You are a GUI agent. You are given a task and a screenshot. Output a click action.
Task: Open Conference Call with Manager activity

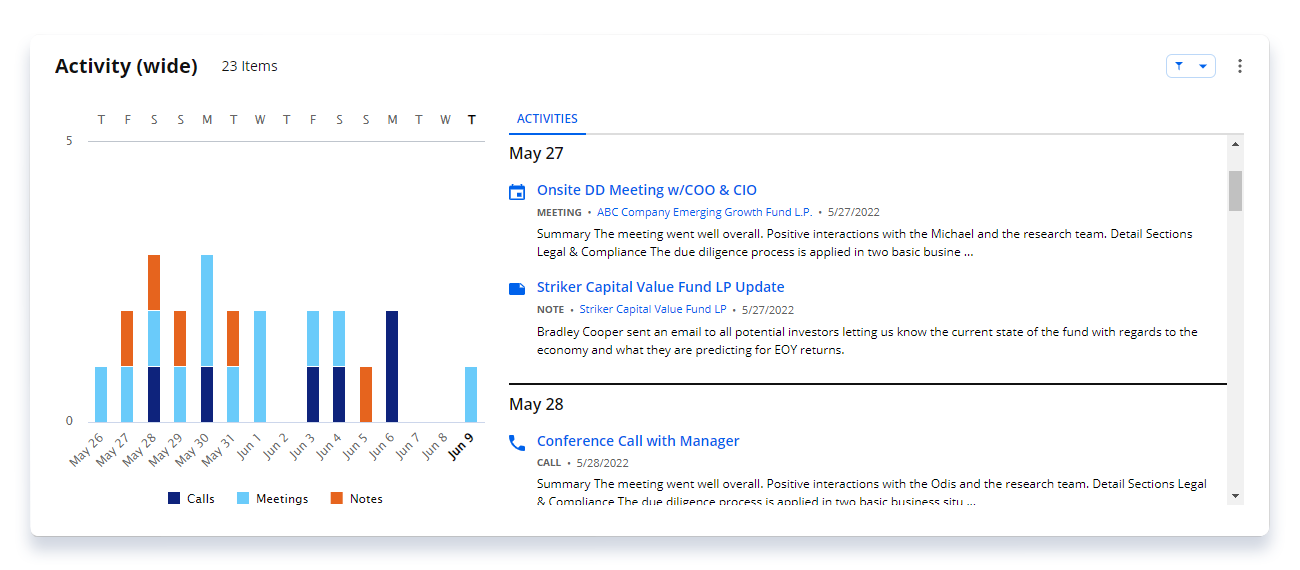638,441
